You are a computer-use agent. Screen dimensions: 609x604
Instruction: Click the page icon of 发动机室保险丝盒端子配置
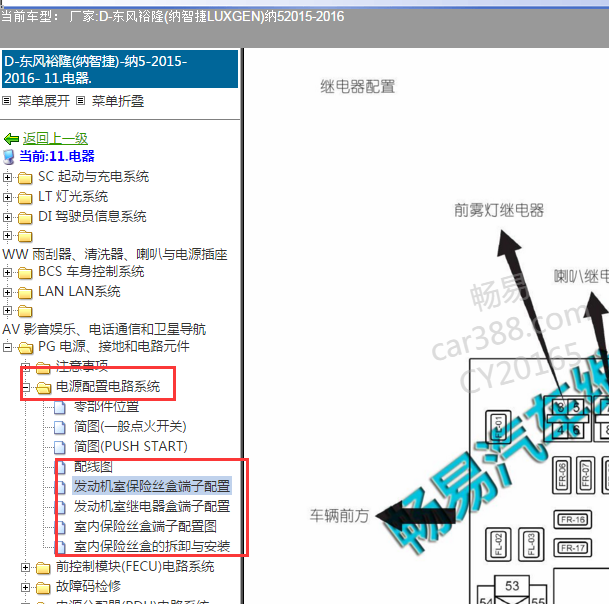pyautogui.click(x=61, y=487)
